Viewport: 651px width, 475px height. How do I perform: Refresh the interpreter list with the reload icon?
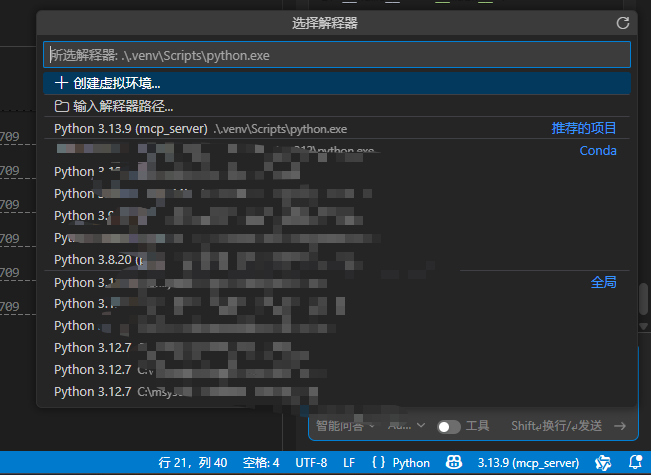623,23
